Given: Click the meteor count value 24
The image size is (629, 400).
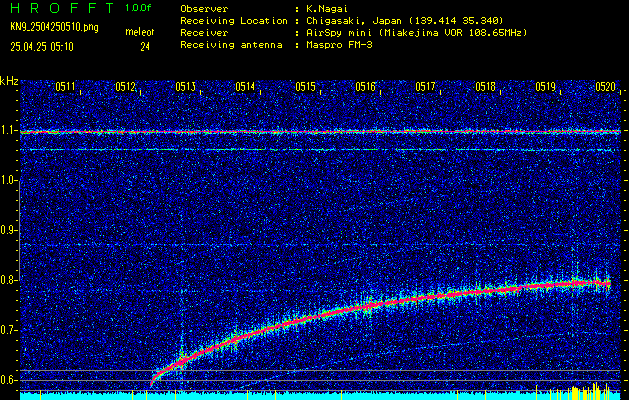Looking at the screenshot, I should [145, 47].
